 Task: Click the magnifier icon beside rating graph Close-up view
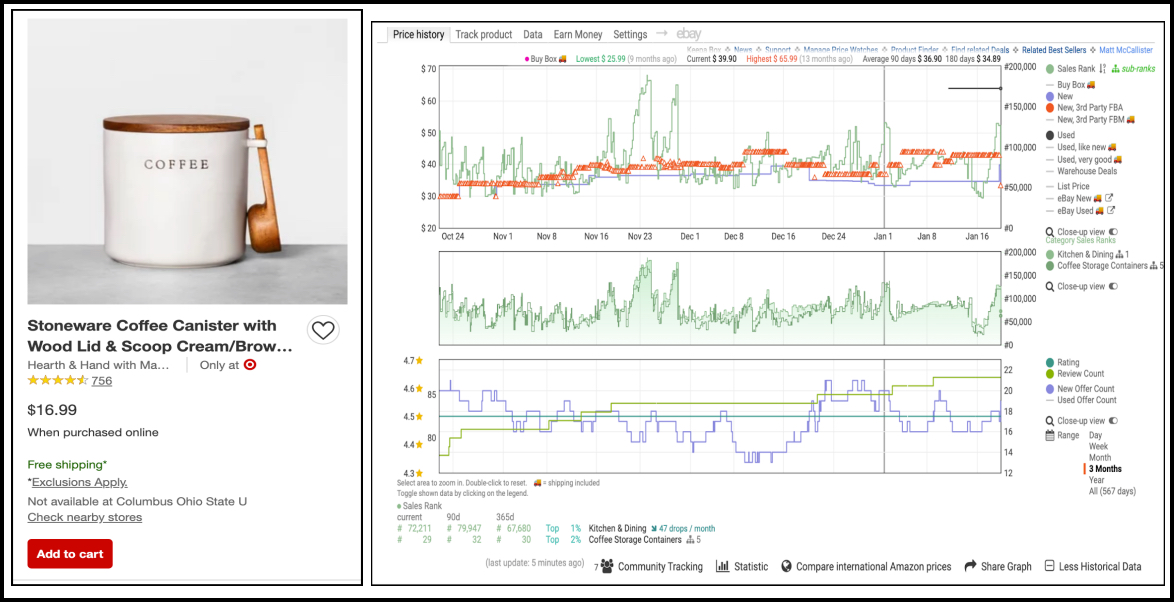[x=1050, y=421]
